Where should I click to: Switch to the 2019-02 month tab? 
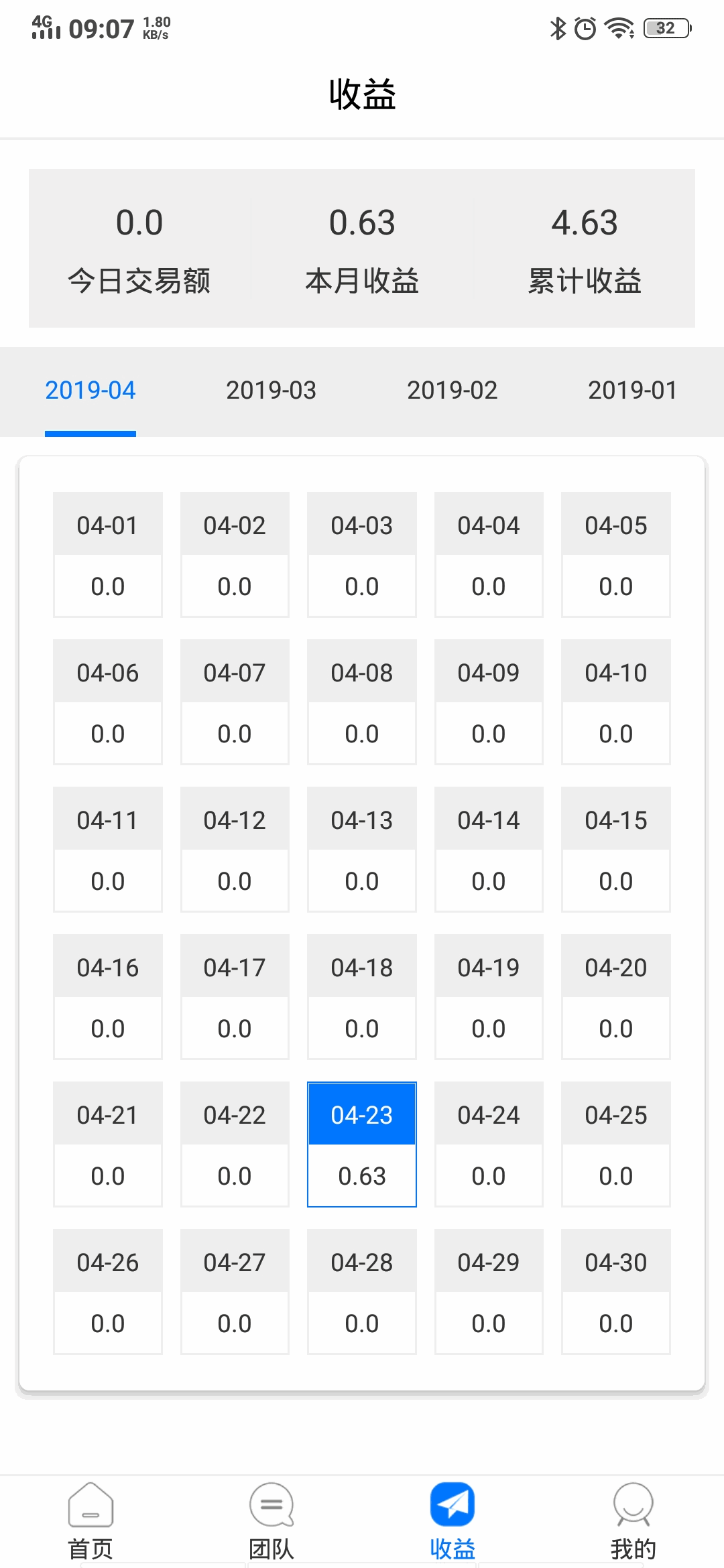(452, 390)
